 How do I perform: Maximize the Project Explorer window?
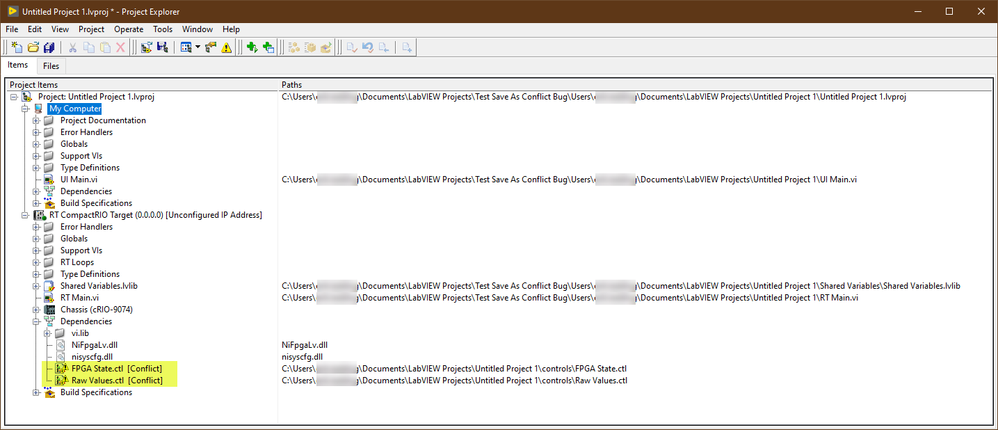pos(949,11)
